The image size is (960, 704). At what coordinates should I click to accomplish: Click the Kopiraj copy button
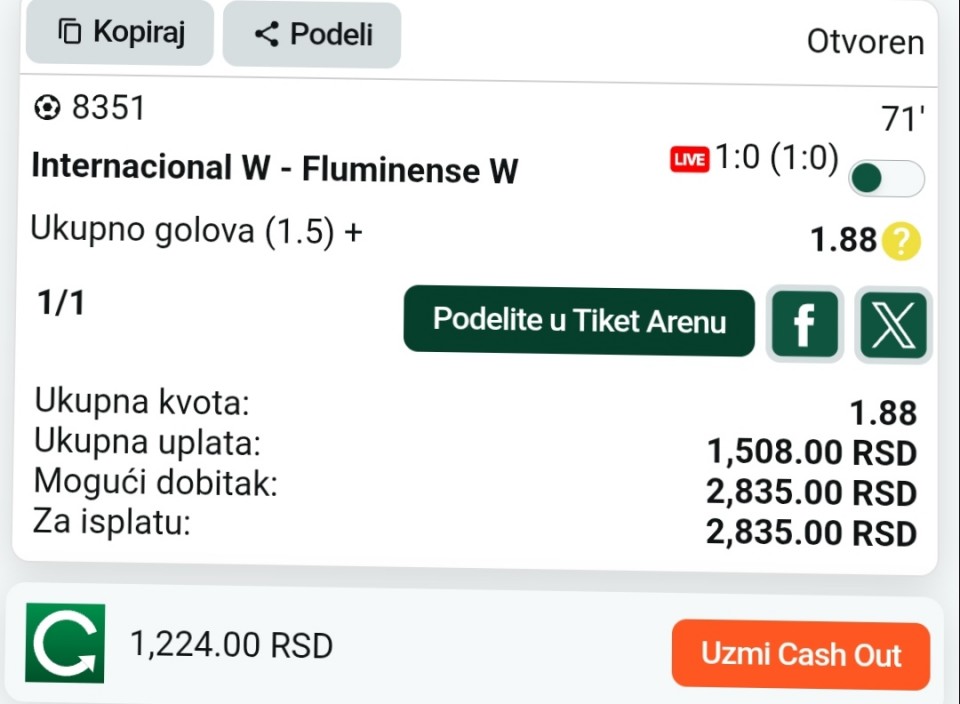(x=119, y=32)
